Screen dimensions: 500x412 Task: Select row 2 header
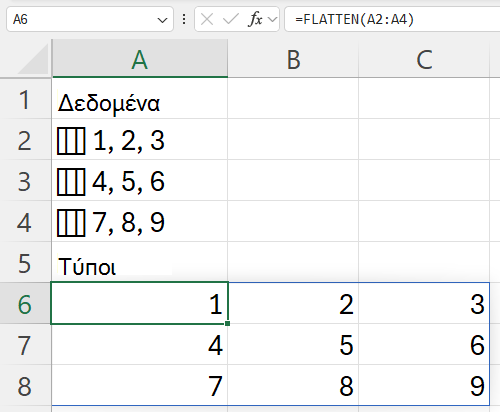click(x=25, y=140)
